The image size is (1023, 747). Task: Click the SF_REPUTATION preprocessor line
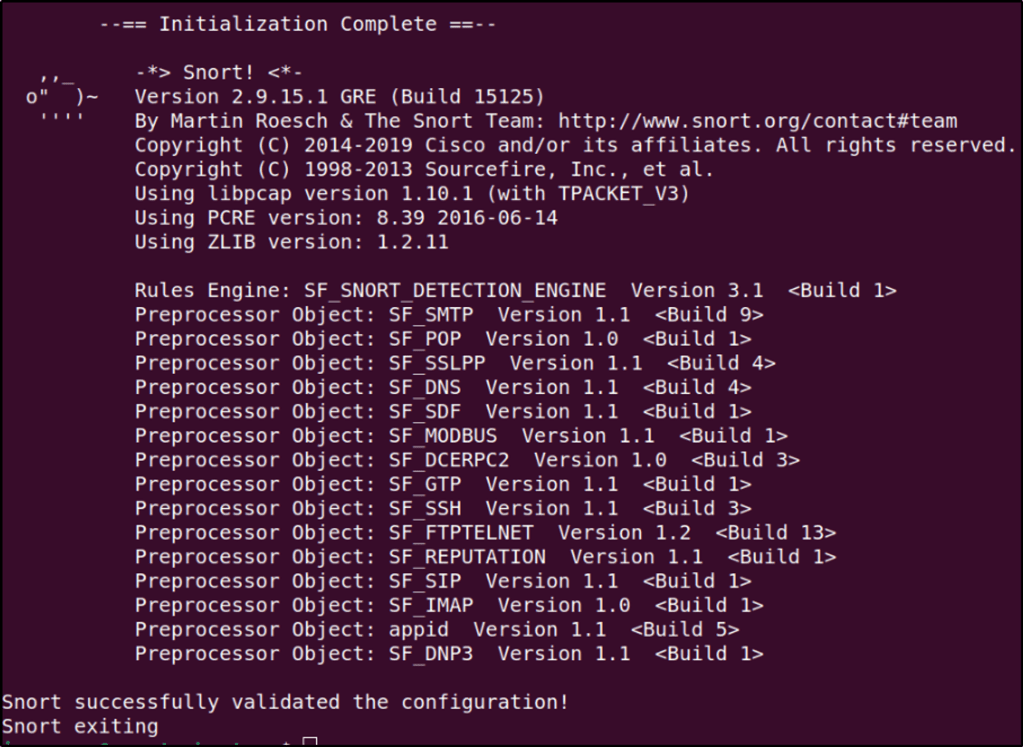(x=485, y=557)
